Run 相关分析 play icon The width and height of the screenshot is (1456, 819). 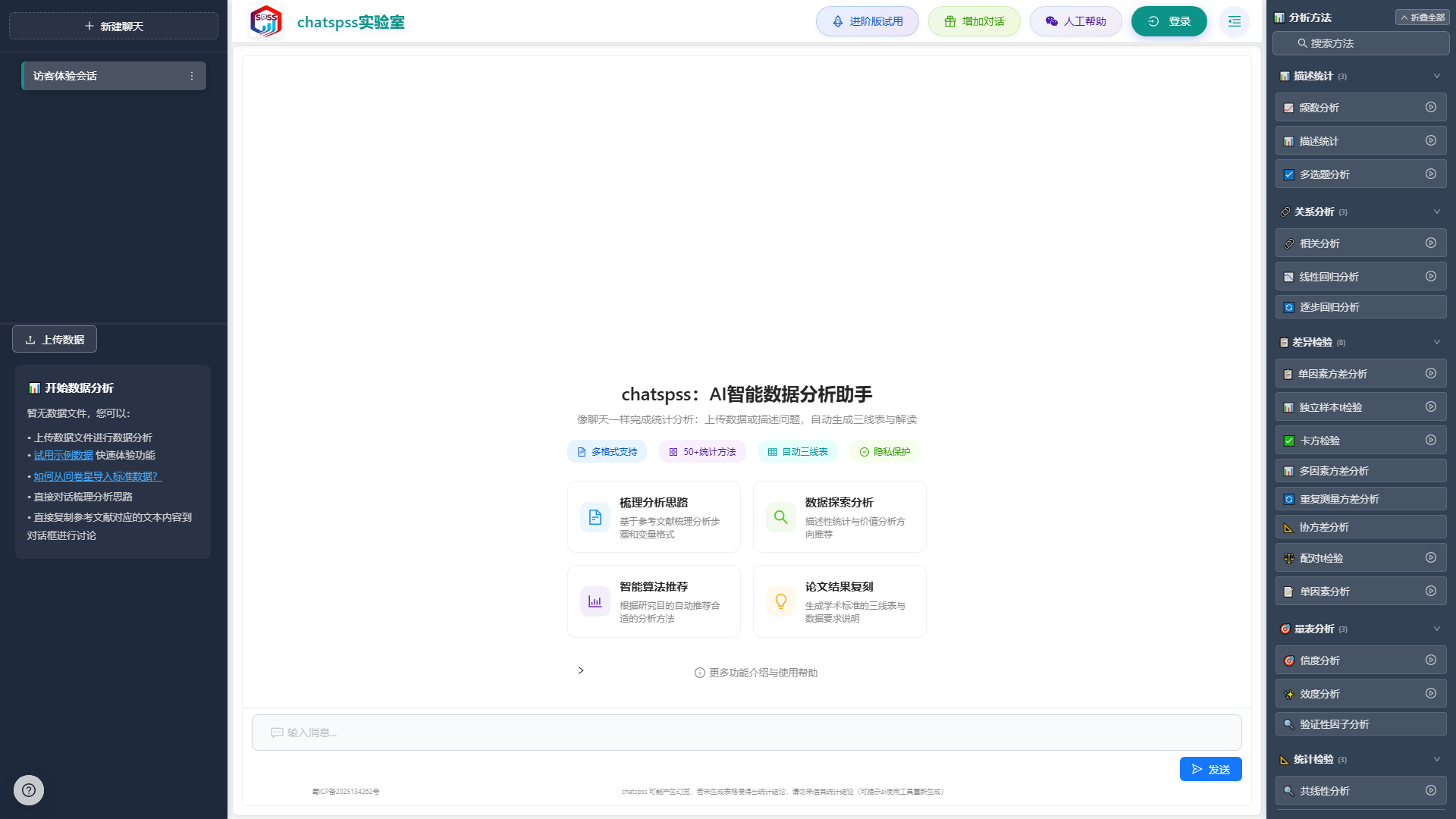(x=1431, y=243)
